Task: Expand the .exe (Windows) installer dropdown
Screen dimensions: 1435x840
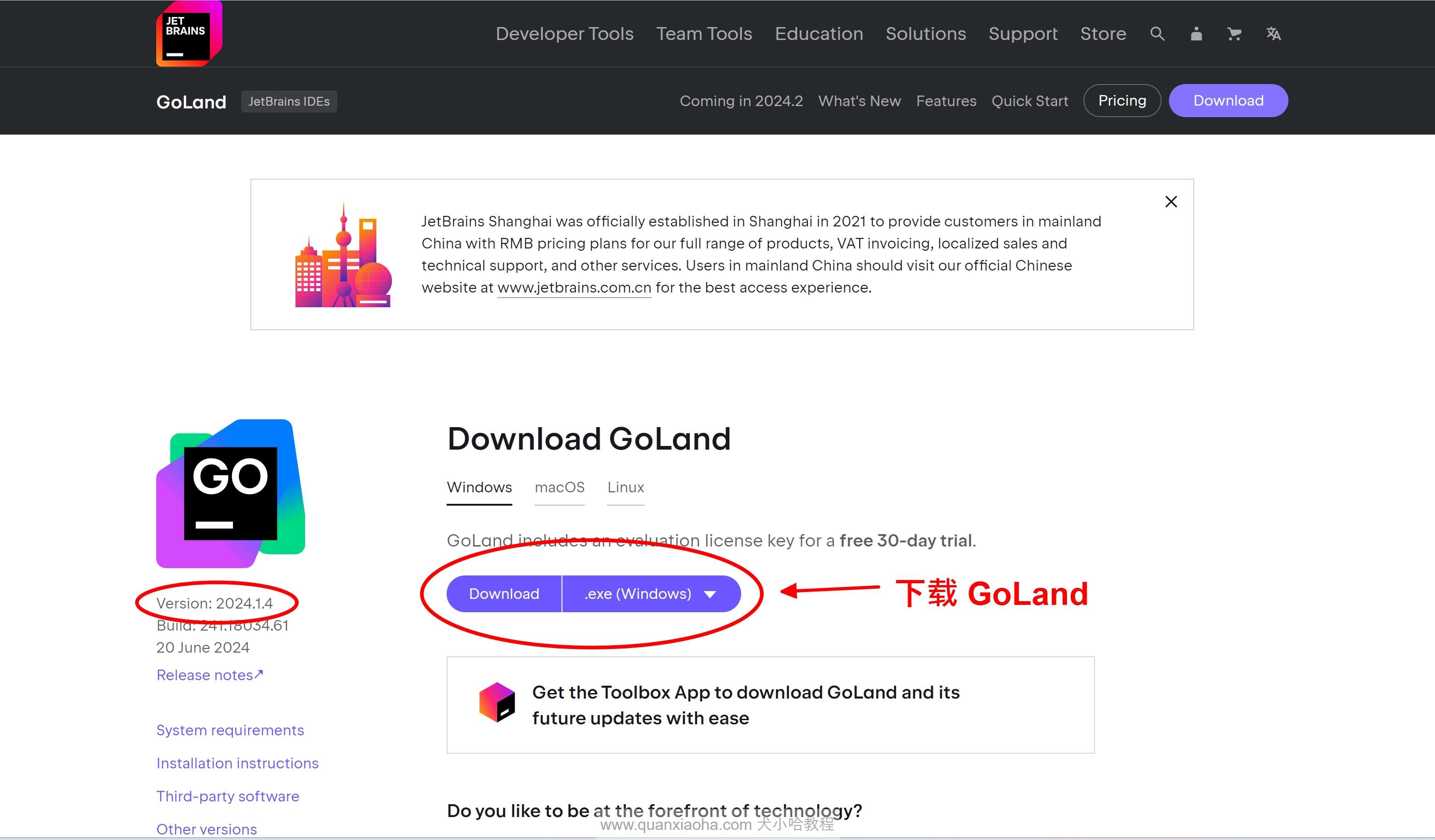Action: click(651, 594)
